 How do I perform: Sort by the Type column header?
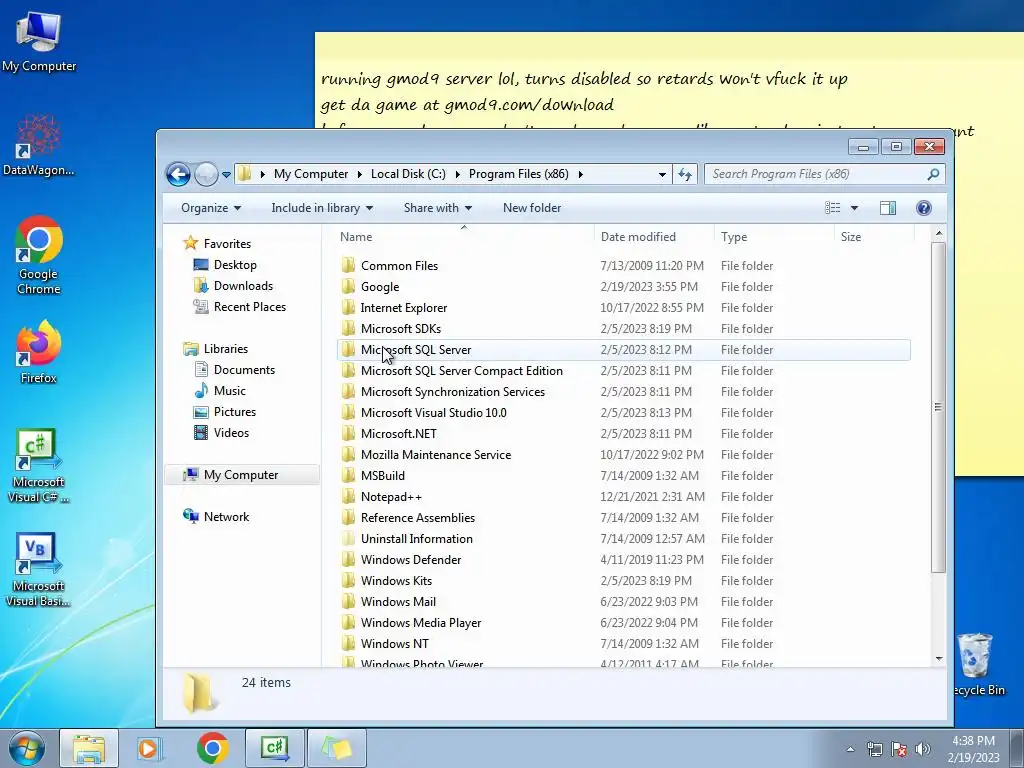(774, 237)
